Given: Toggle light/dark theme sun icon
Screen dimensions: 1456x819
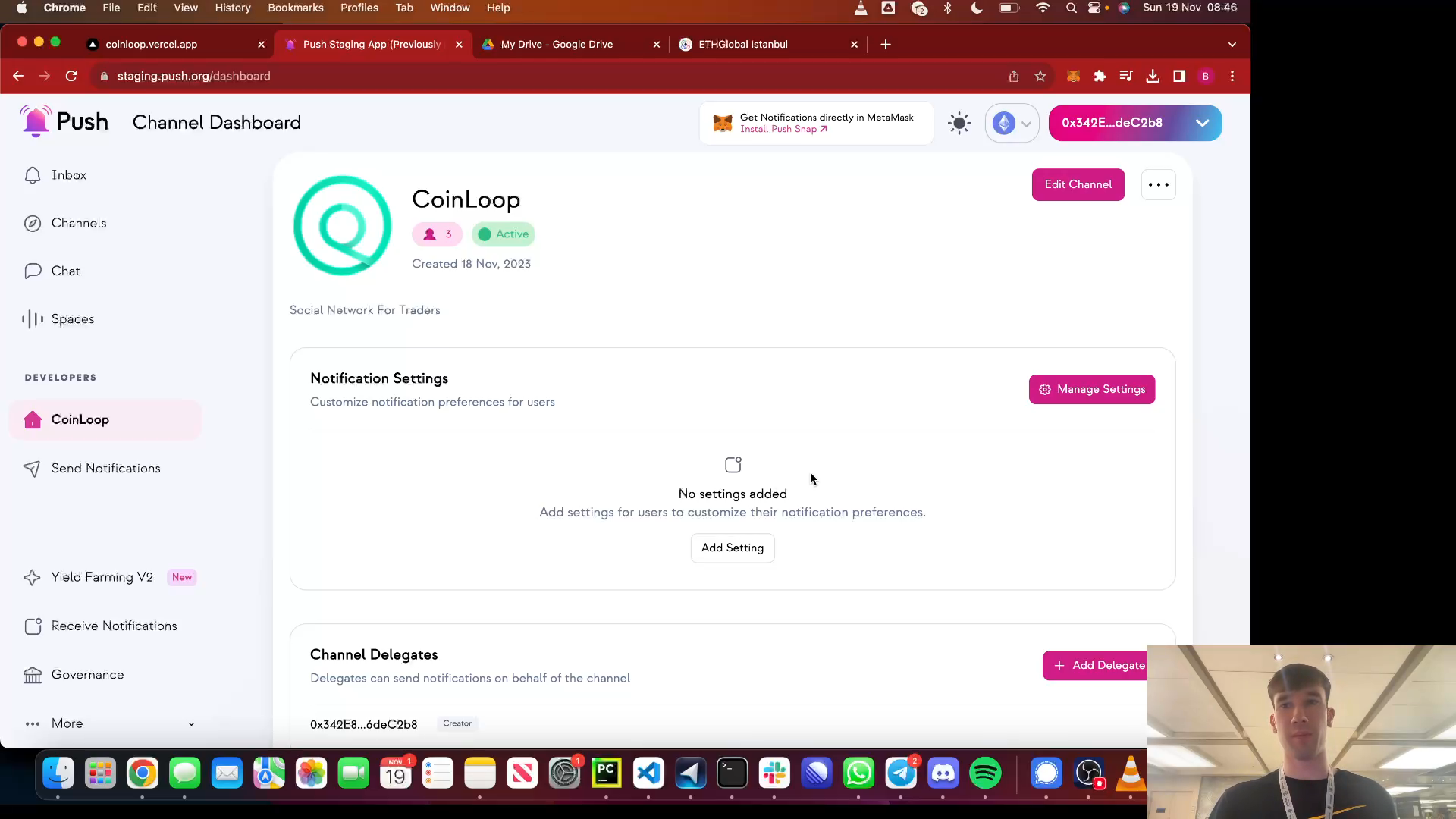Looking at the screenshot, I should (959, 123).
